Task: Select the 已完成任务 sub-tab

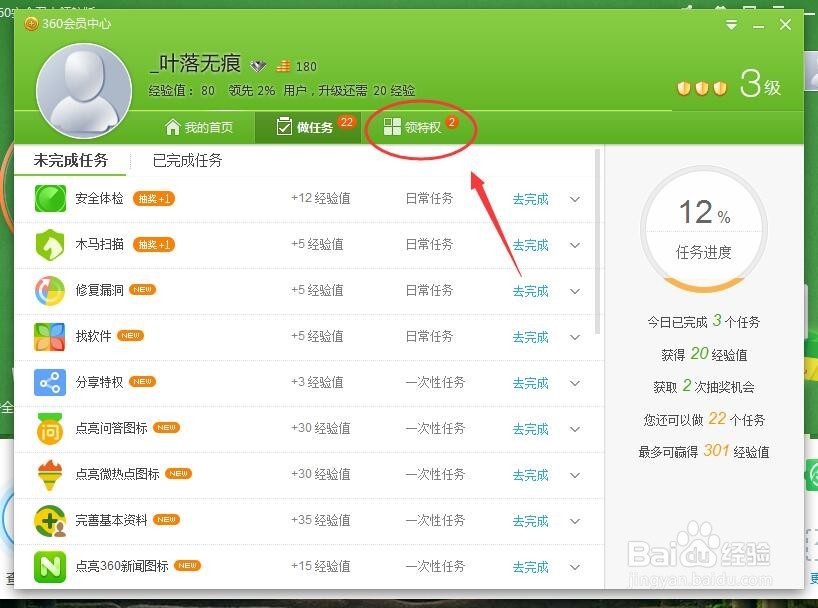Action: click(187, 160)
